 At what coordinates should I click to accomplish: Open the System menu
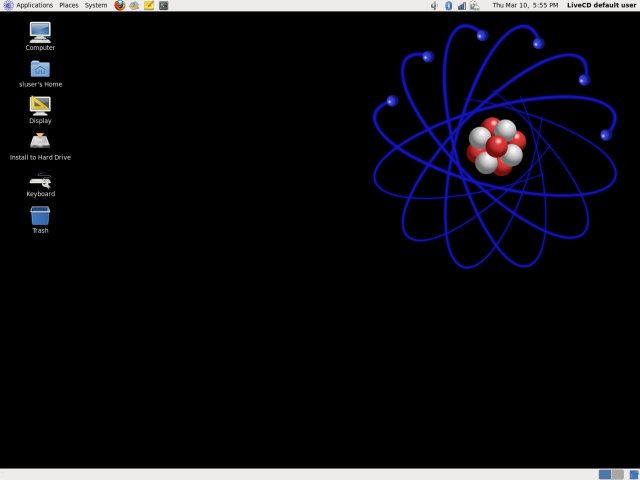[x=96, y=5]
